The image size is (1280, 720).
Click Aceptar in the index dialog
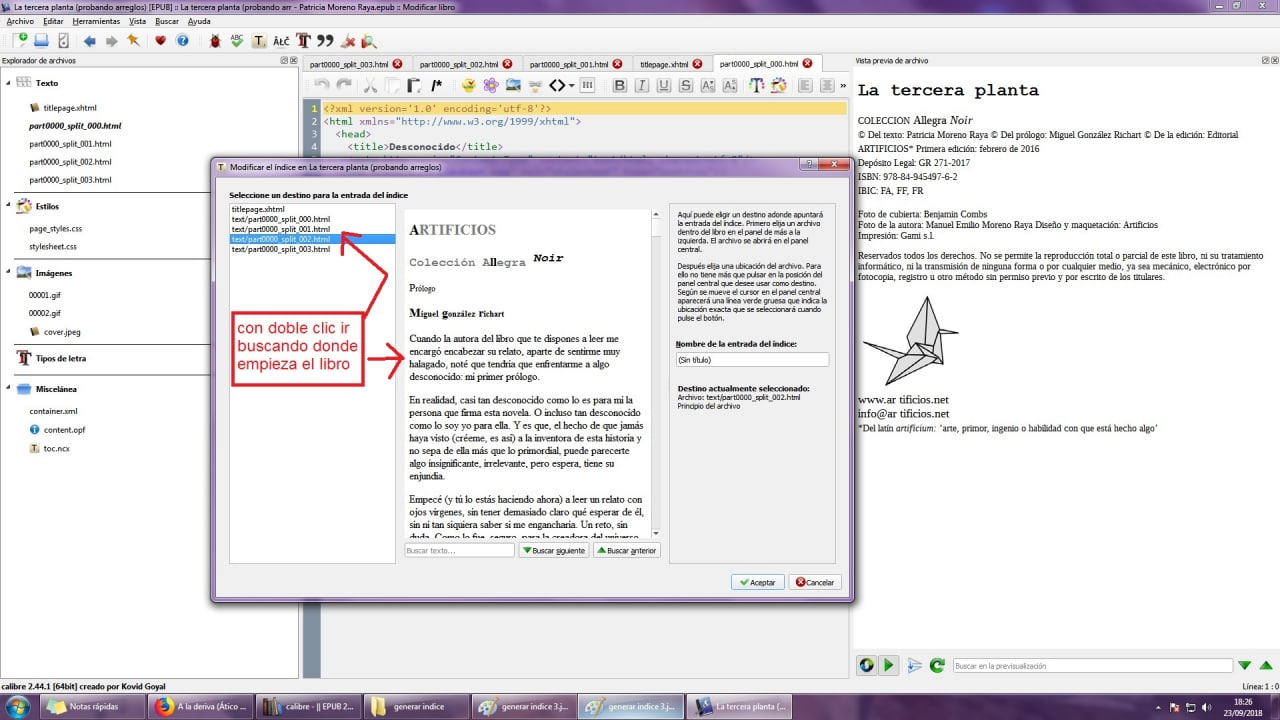click(x=757, y=582)
